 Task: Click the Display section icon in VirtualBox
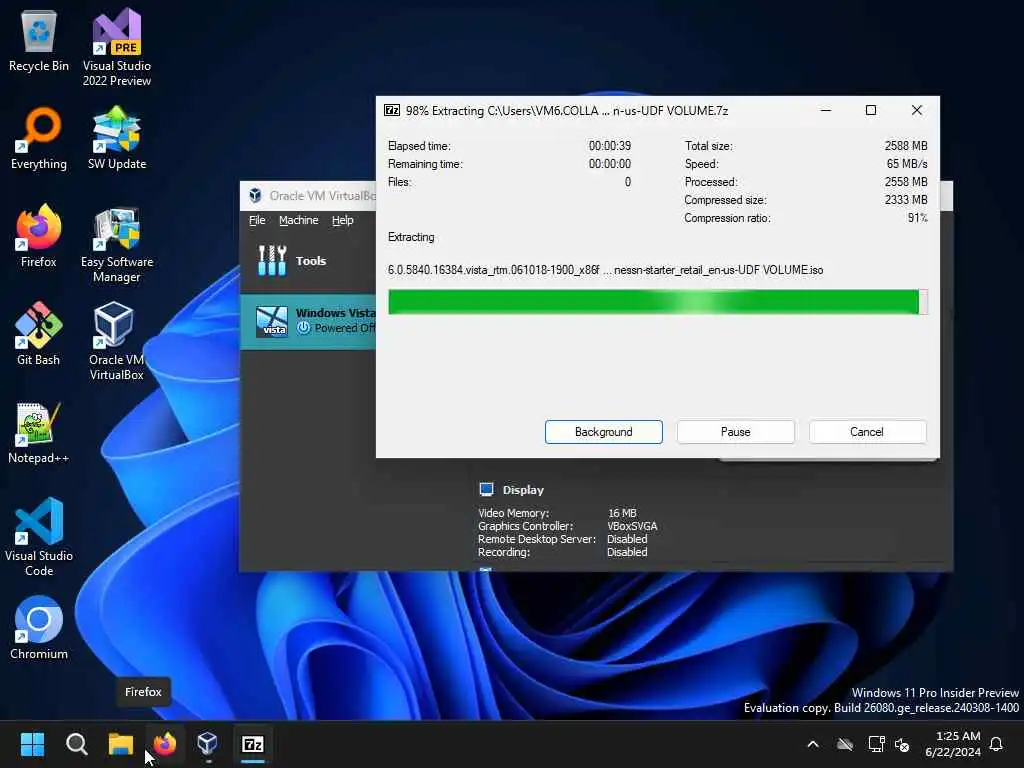(x=487, y=490)
